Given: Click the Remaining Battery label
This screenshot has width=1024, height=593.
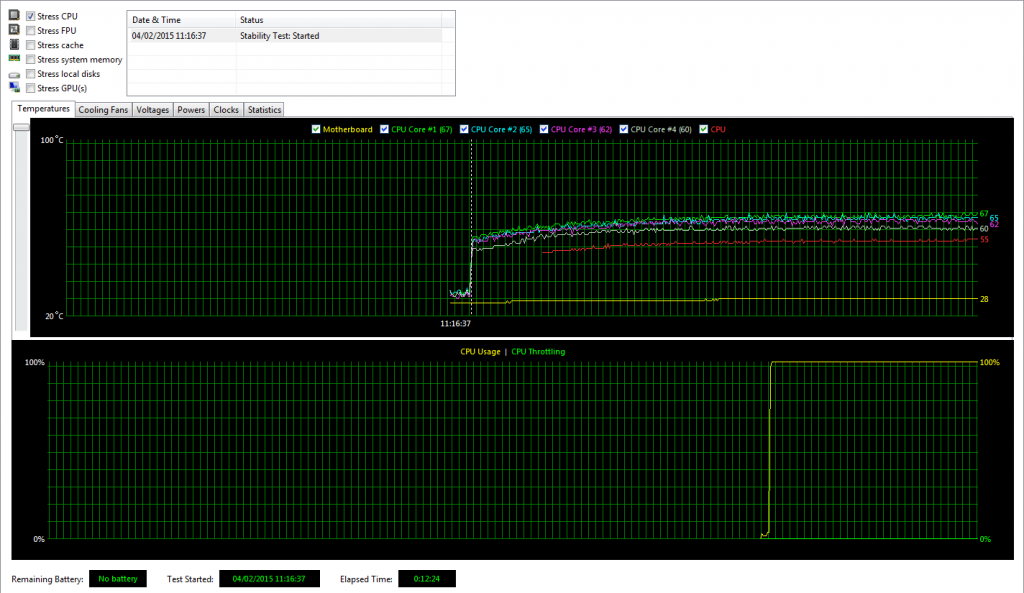Looking at the screenshot, I should point(47,579).
